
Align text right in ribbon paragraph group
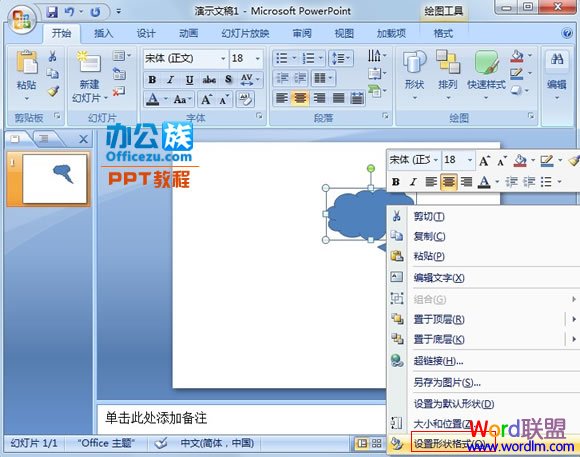tap(319, 98)
